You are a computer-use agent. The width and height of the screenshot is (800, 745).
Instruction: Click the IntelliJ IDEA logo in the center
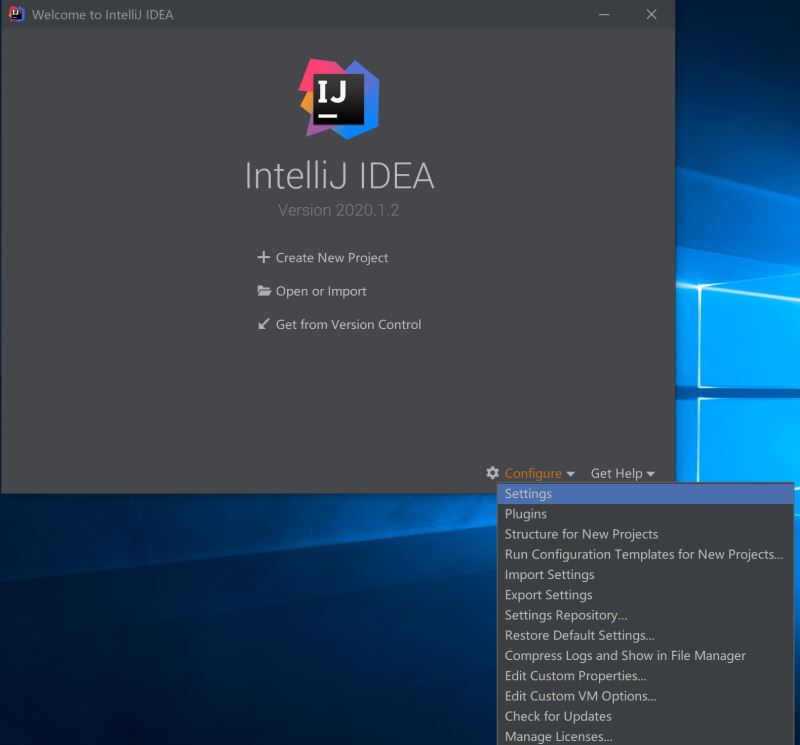coord(339,99)
